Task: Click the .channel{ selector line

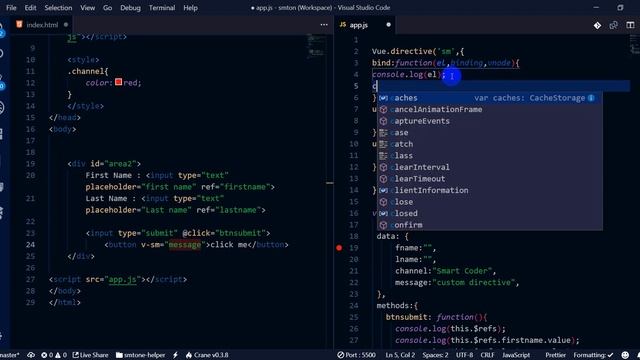Action: point(88,71)
